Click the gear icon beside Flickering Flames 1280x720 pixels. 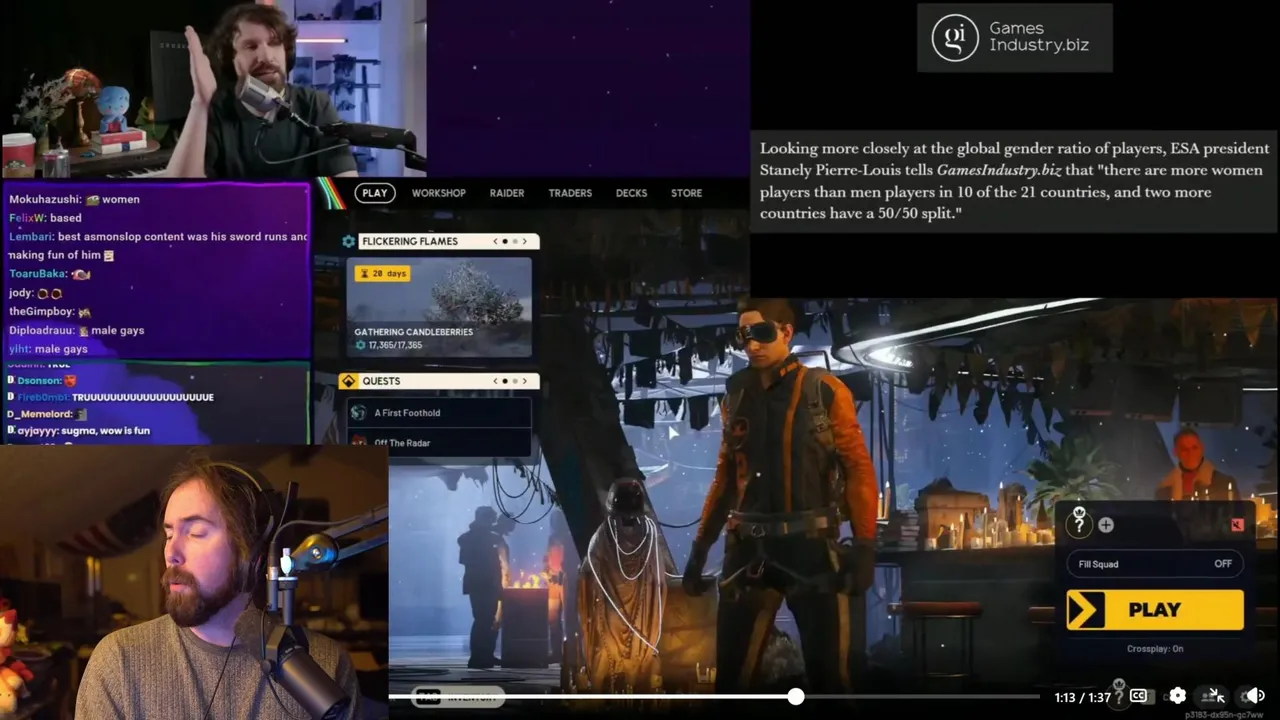coord(348,241)
